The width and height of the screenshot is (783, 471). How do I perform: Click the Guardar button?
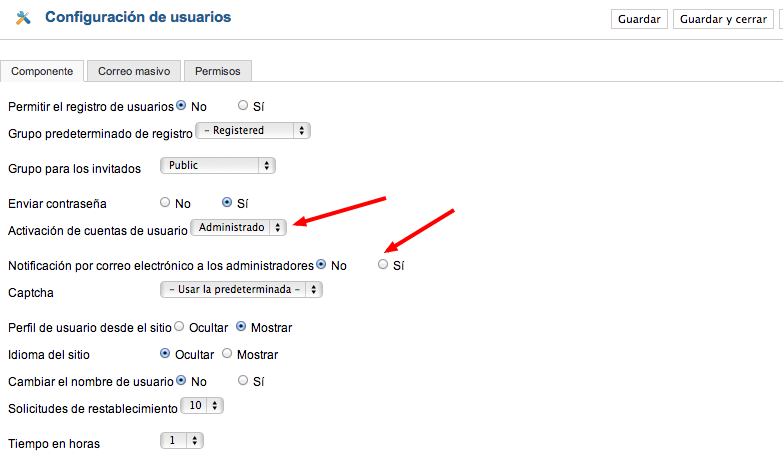pyautogui.click(x=639, y=19)
